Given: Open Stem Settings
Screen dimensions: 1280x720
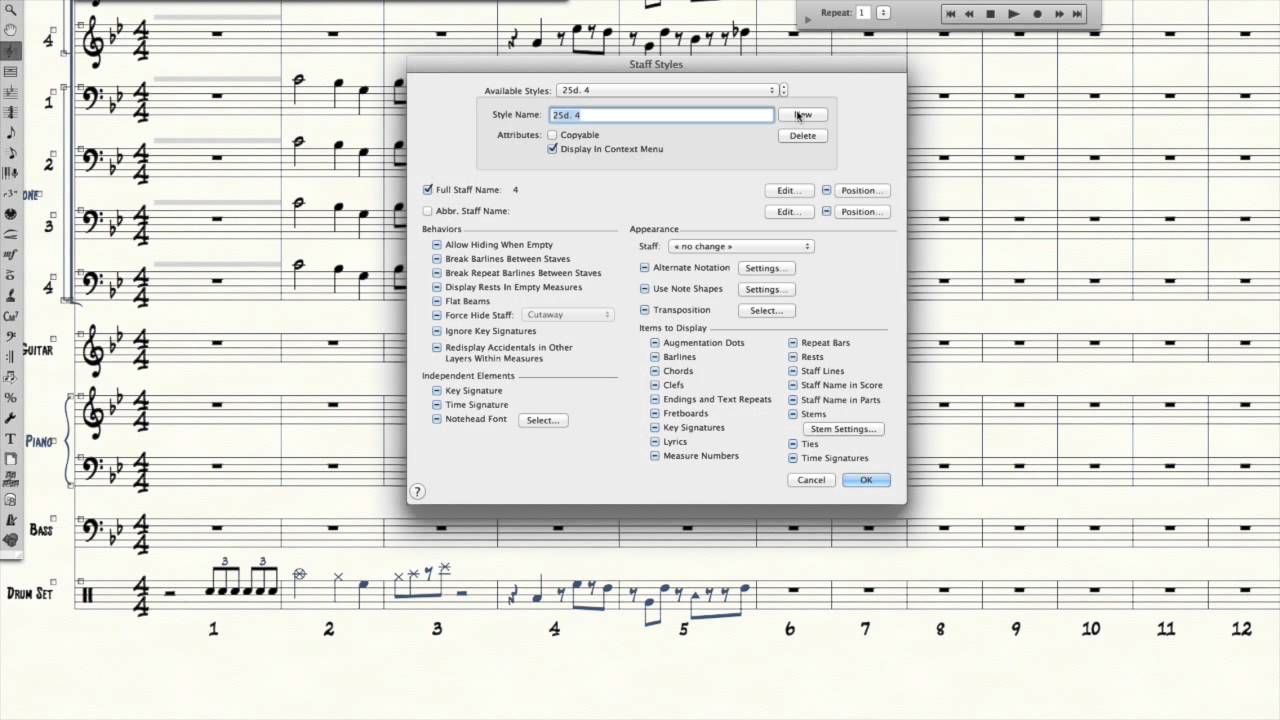Looking at the screenshot, I should point(843,429).
